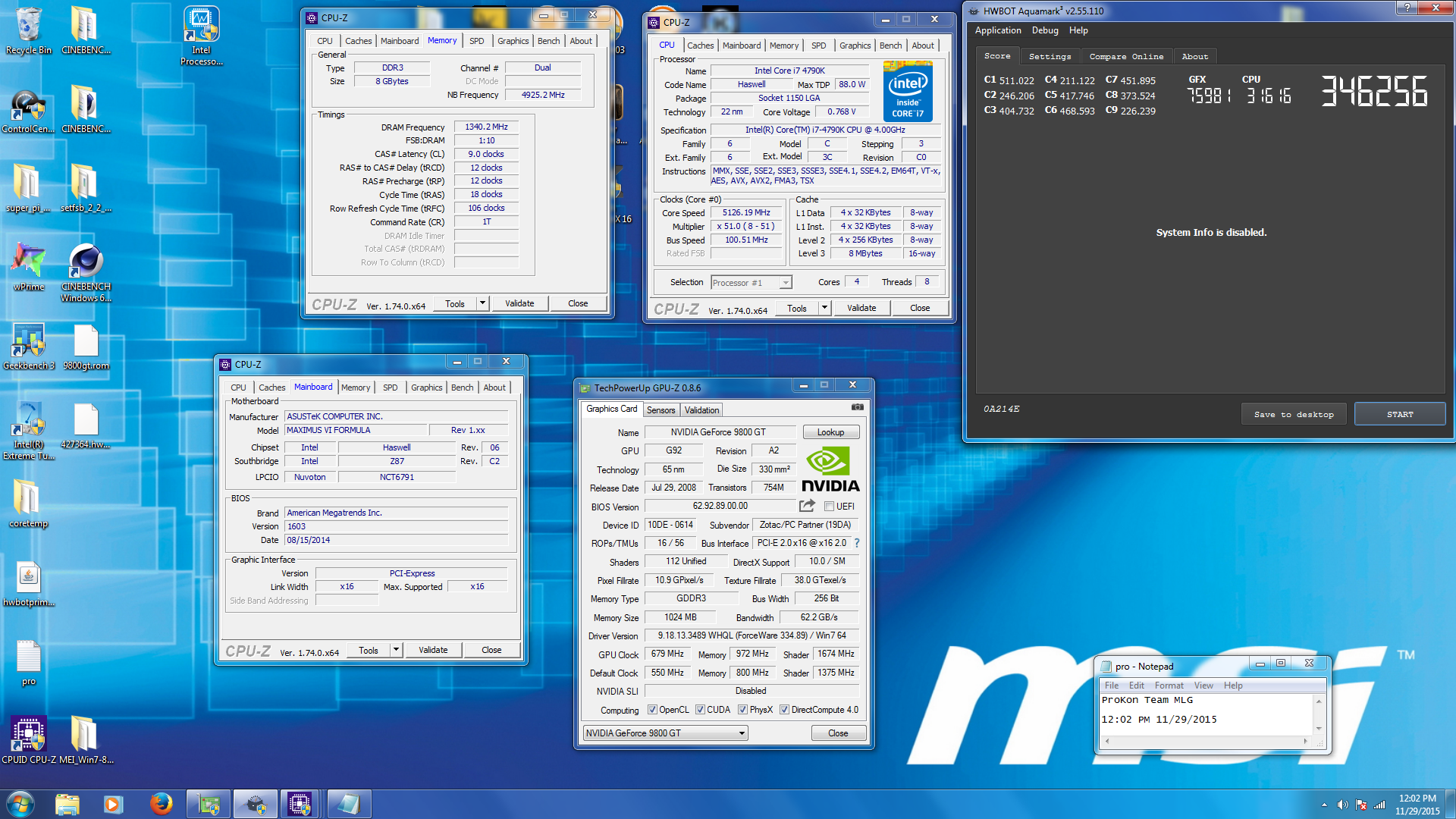The width and height of the screenshot is (1456, 819).
Task: Toggle the CUDA checkbox in GPU-Z
Action: coord(700,710)
